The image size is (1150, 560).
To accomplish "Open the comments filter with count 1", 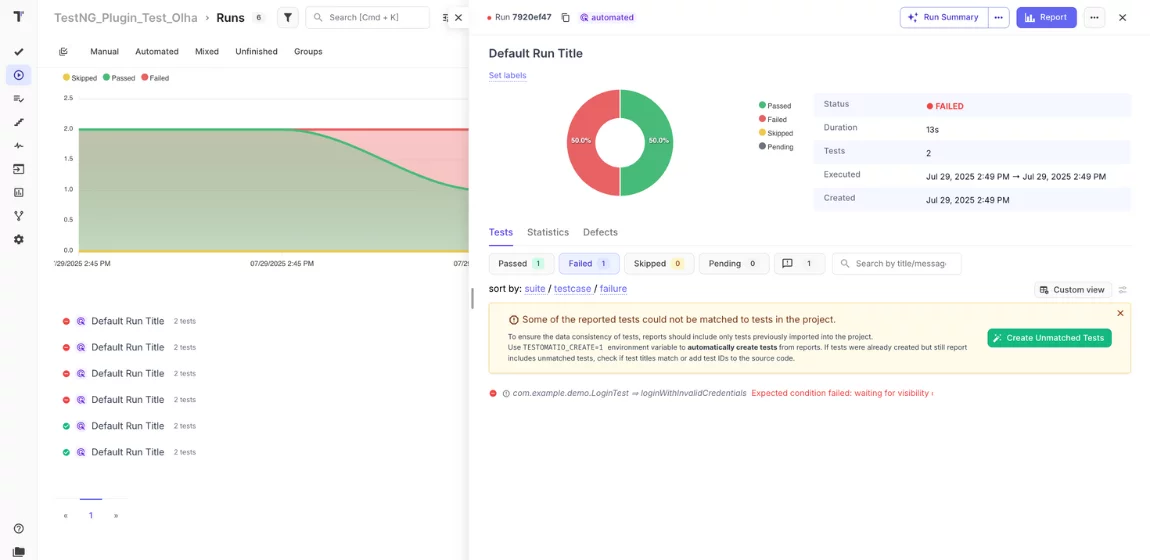I will coord(799,264).
